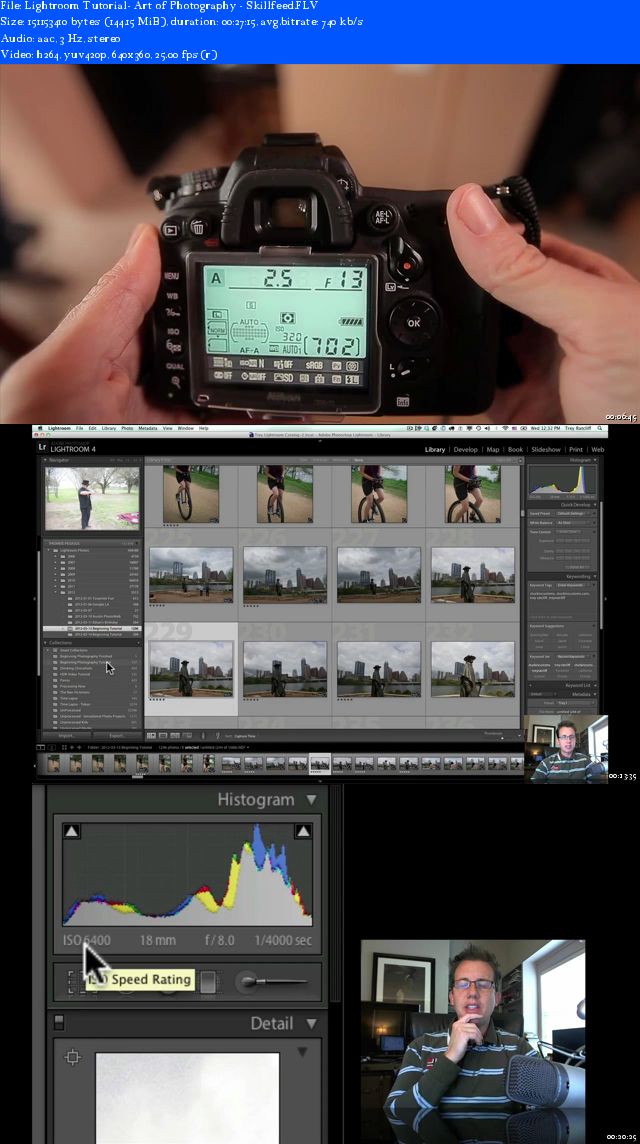Select the Graduated Filter tool icon
640x1144 pixels.
click(208, 981)
